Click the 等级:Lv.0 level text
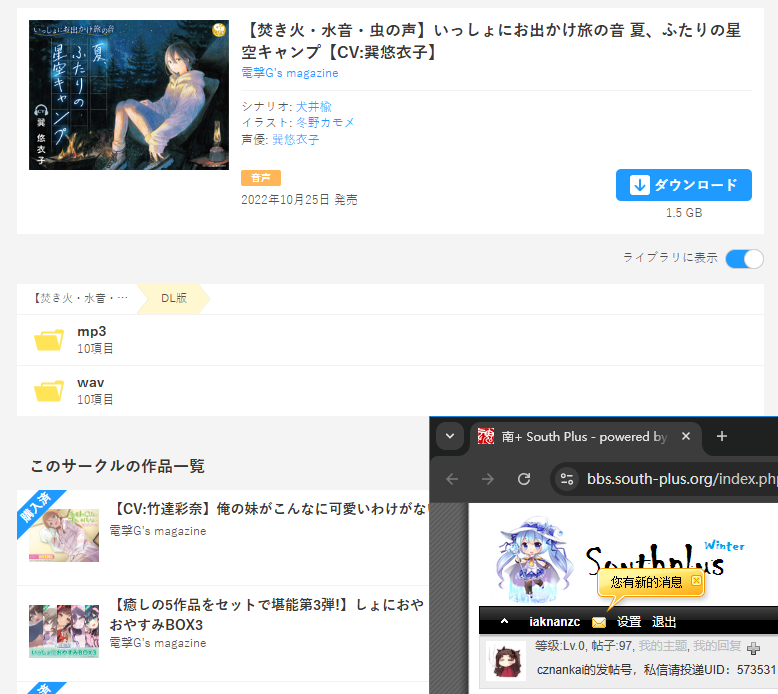The width and height of the screenshot is (778, 694). click(561, 646)
